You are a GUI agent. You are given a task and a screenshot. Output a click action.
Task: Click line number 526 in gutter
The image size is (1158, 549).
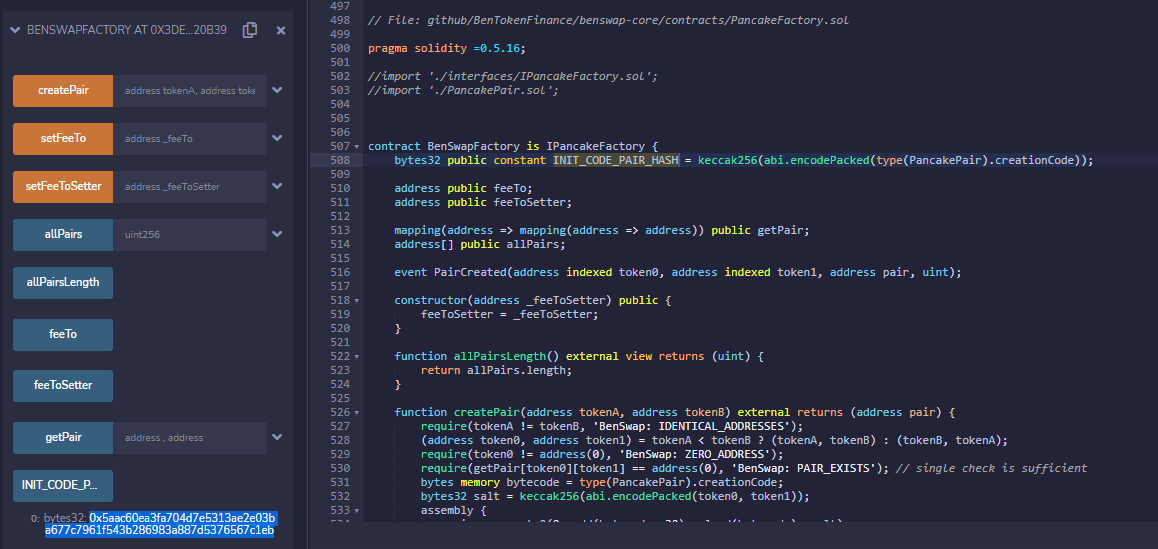pyautogui.click(x=340, y=412)
